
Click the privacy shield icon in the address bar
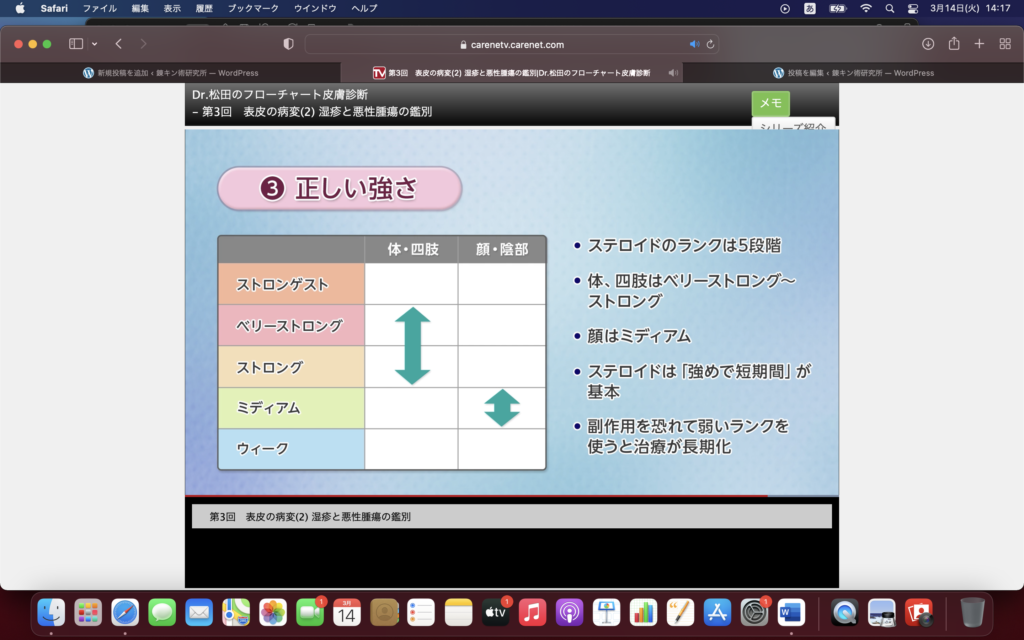click(x=287, y=44)
